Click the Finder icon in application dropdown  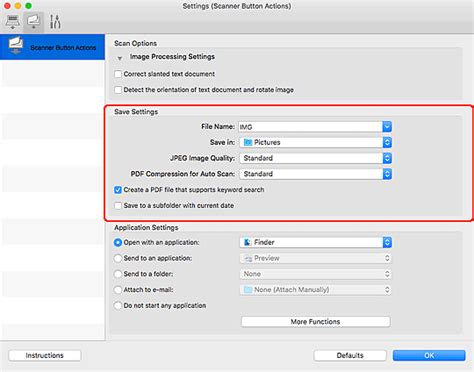[x=248, y=242]
